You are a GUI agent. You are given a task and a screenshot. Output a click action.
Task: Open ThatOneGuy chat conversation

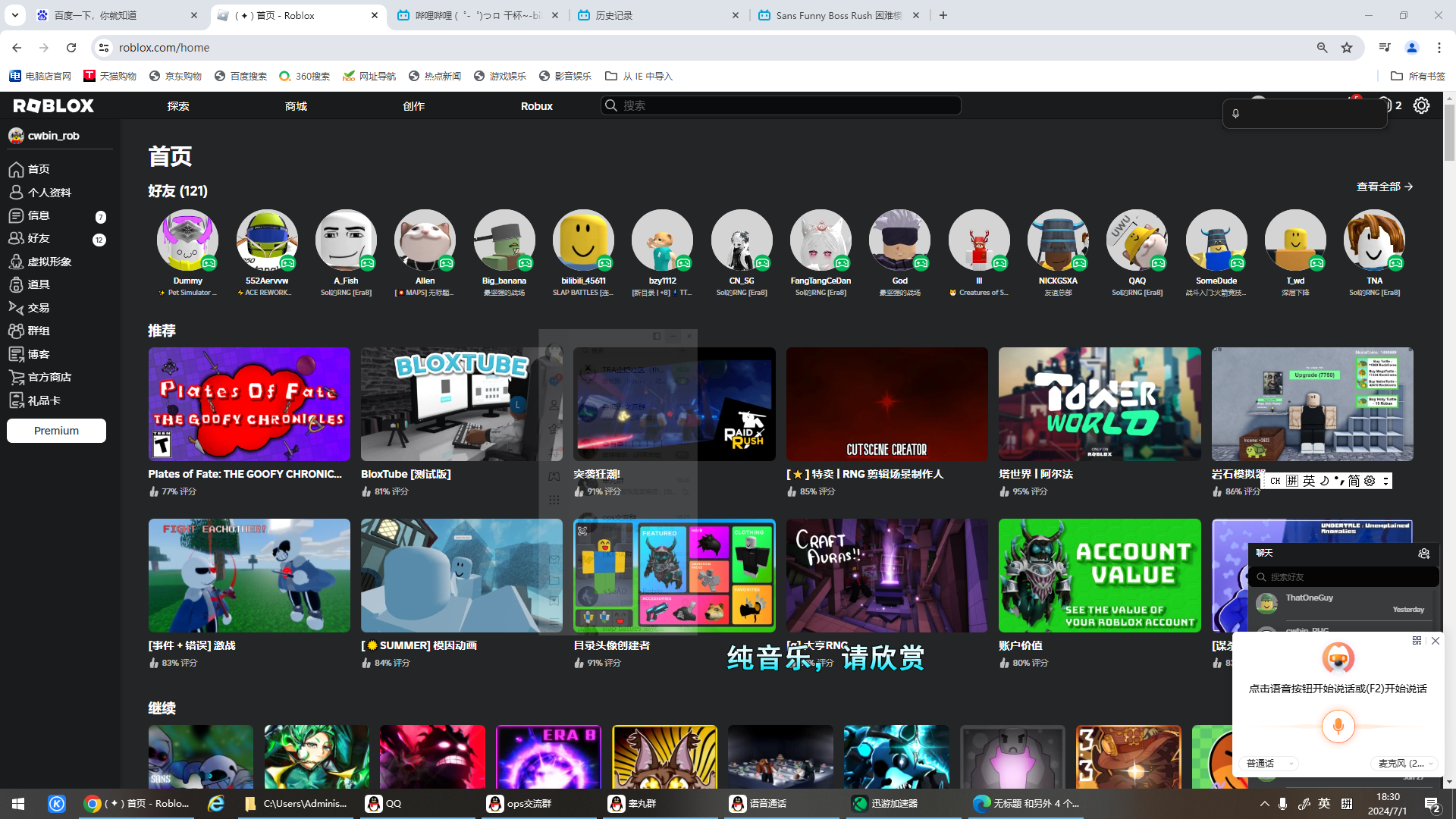pyautogui.click(x=1344, y=604)
